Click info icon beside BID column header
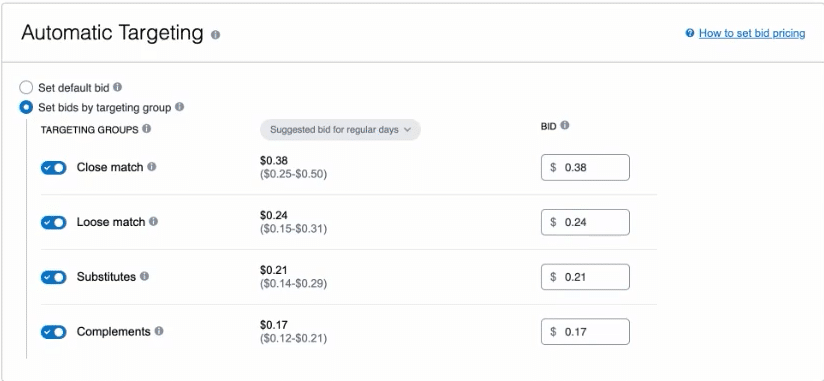 point(564,126)
